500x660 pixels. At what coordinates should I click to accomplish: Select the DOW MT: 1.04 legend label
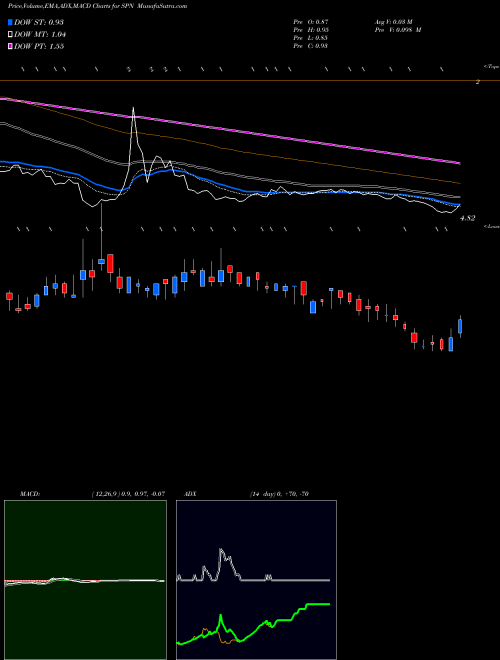40,35
